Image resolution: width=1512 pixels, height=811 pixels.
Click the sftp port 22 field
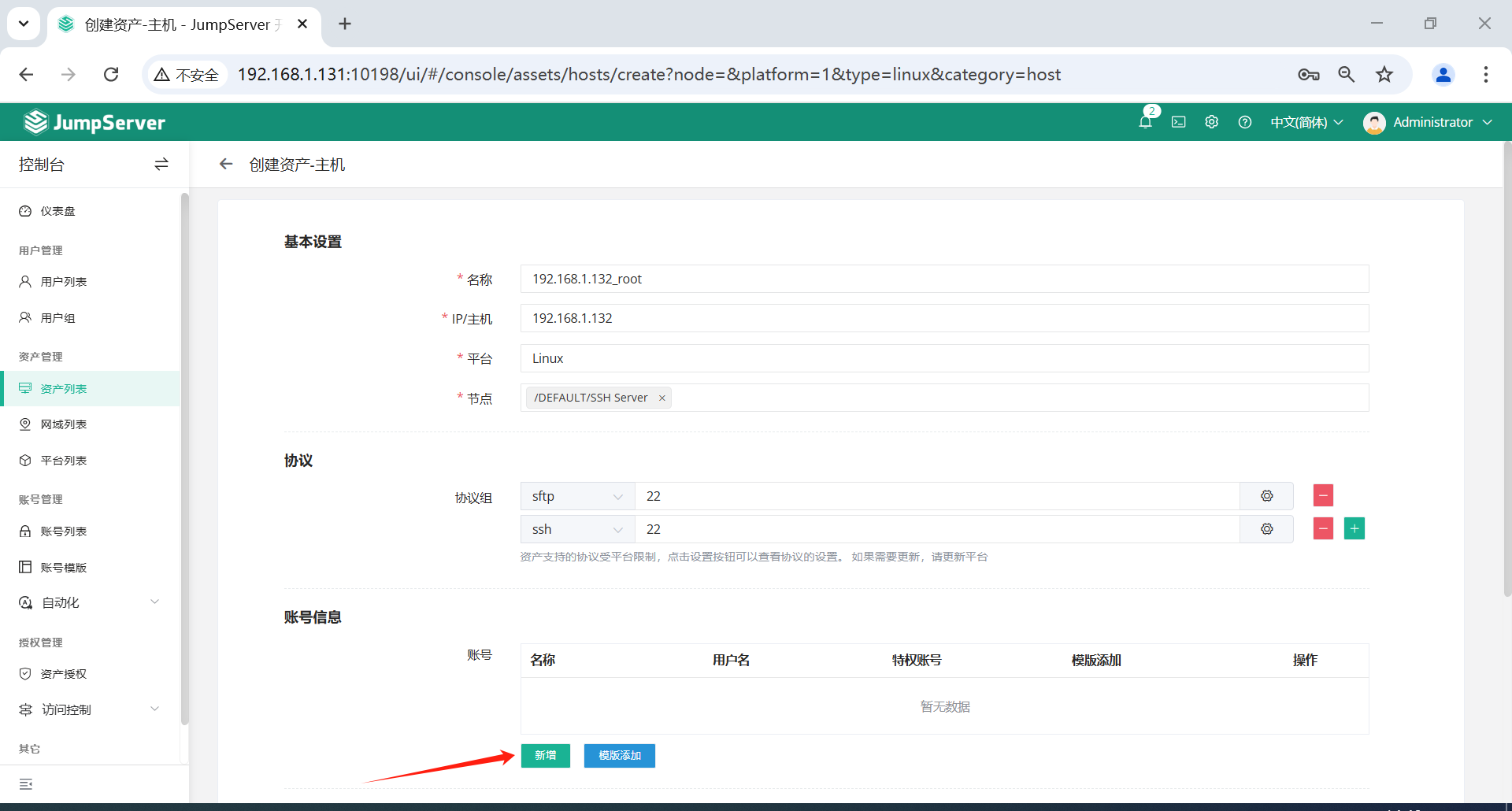click(x=937, y=496)
